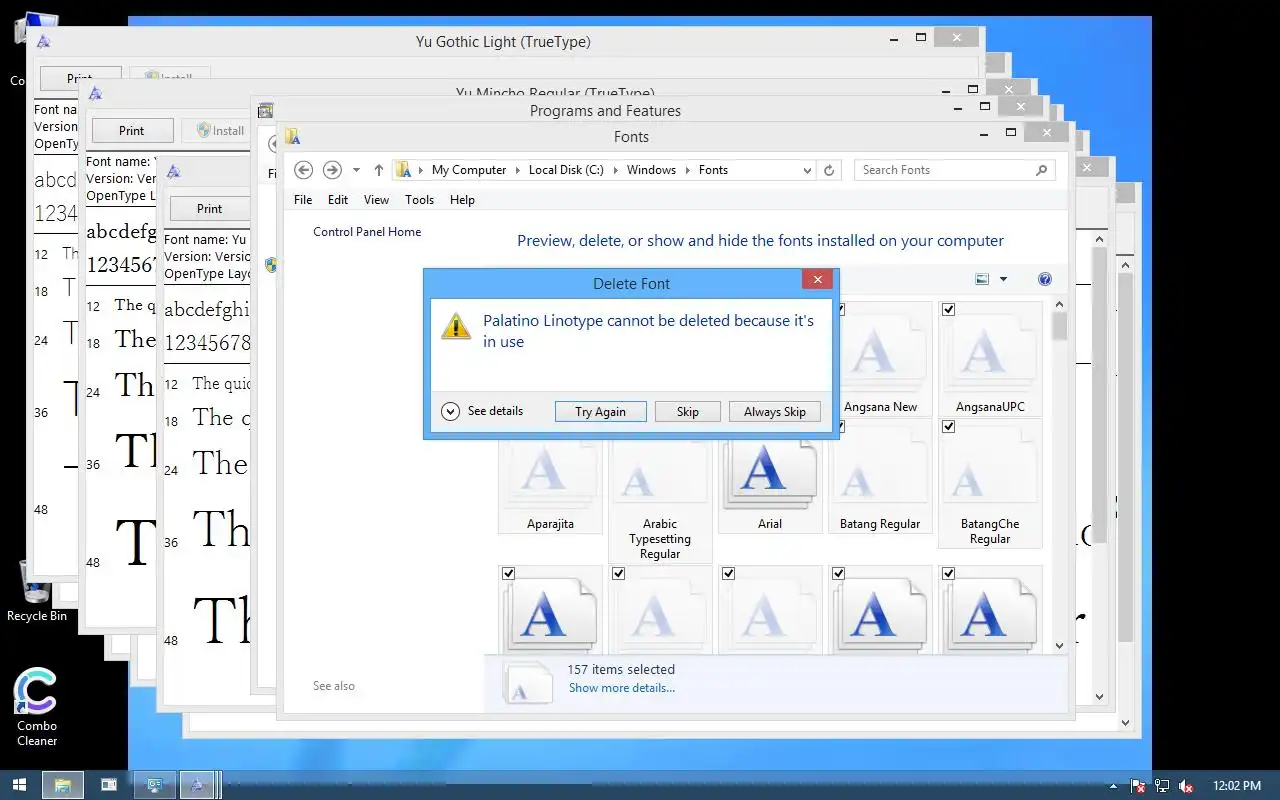Select My Computer in breadcrumb path
The width and height of the screenshot is (1280, 800).
click(469, 170)
